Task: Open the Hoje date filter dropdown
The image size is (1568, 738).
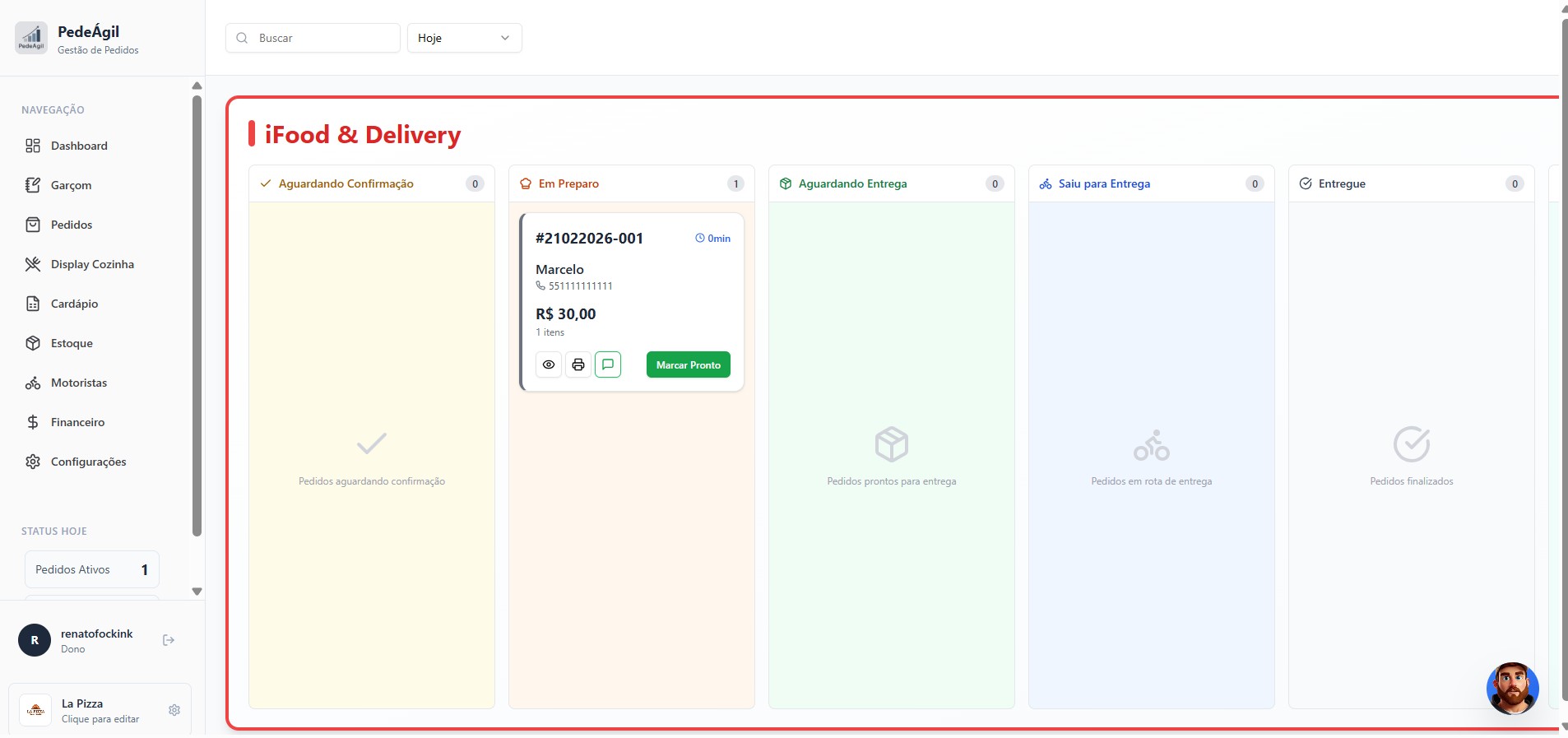Action: [x=464, y=38]
